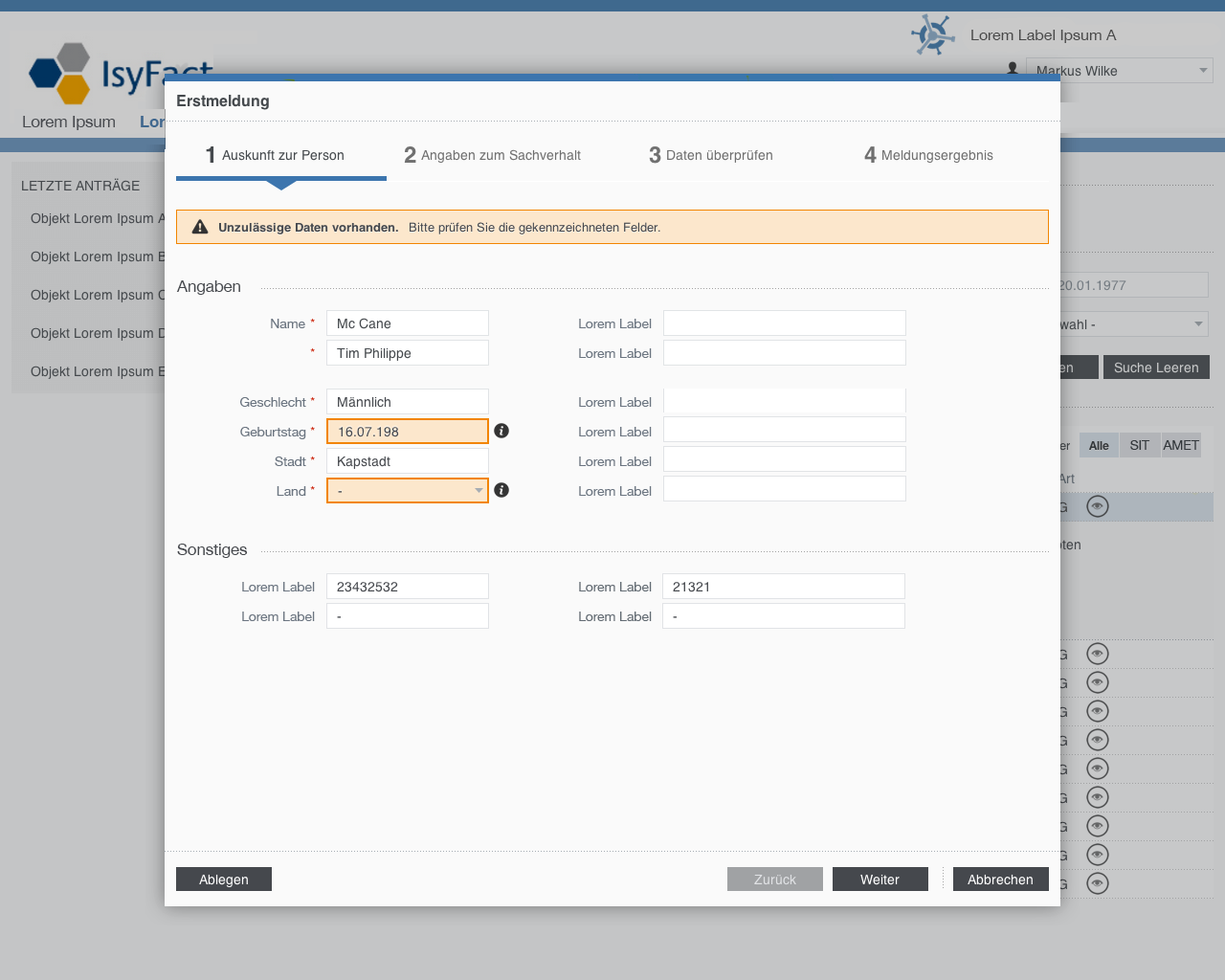Select the SIT filter toggle
The image size is (1225, 980).
1139,446
